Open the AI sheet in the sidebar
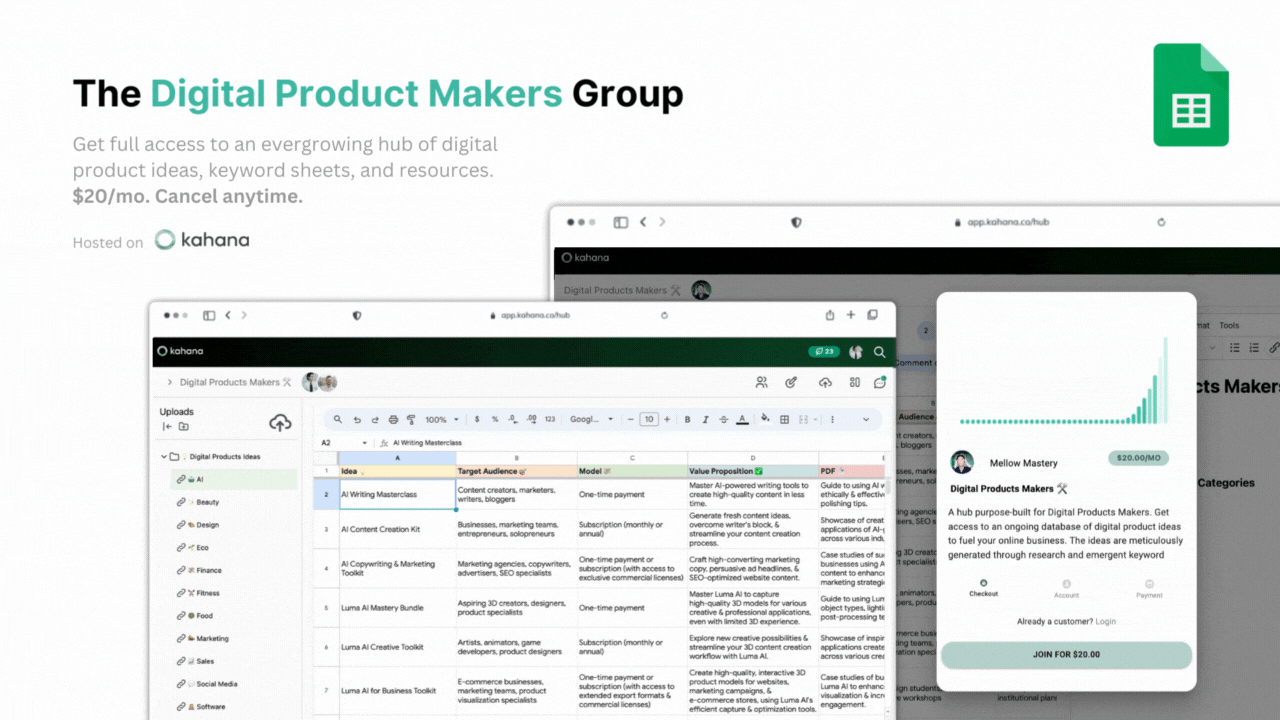This screenshot has width=1280, height=720. [234, 479]
